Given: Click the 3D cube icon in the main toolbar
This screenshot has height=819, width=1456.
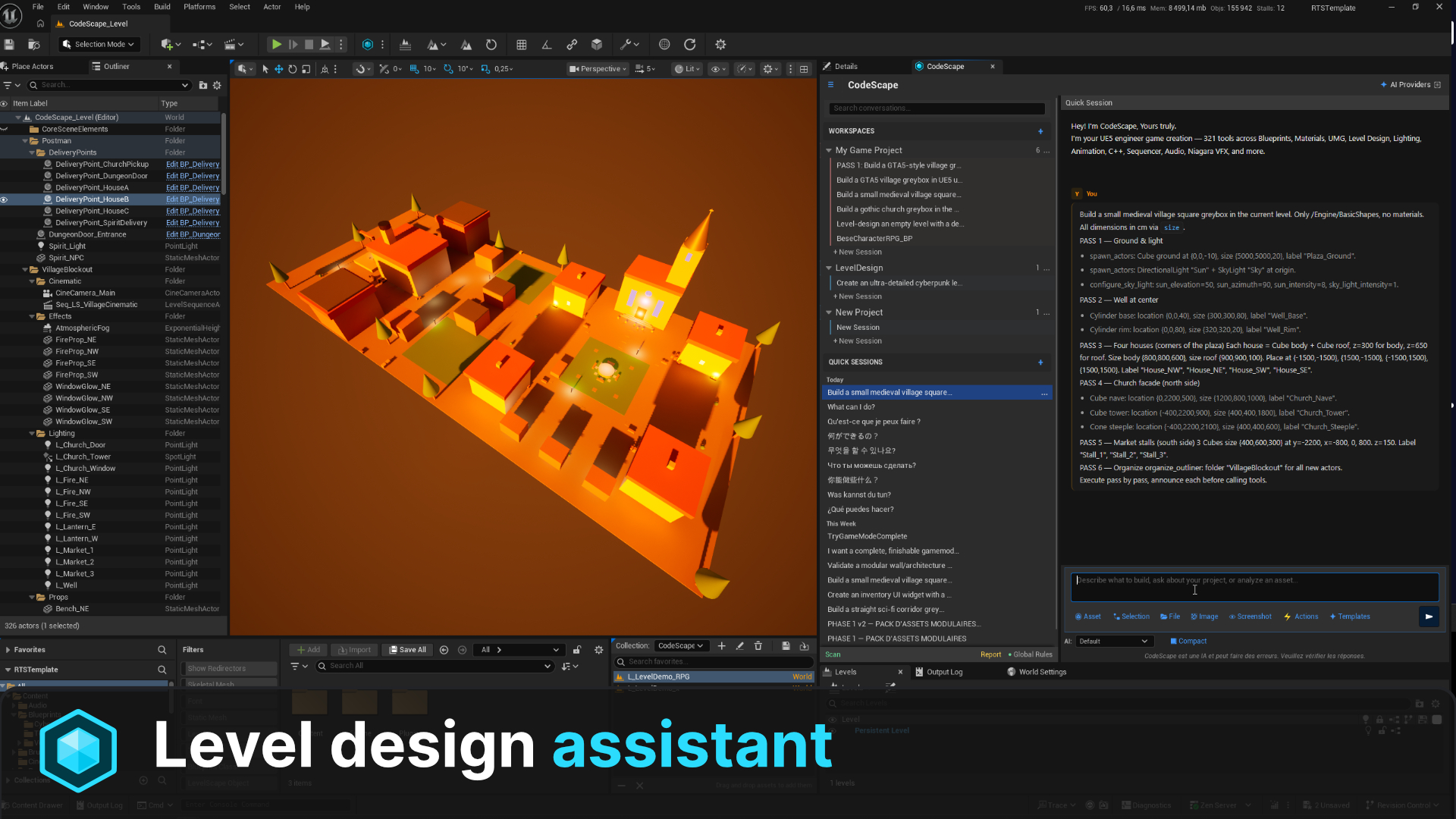Looking at the screenshot, I should coord(597,45).
